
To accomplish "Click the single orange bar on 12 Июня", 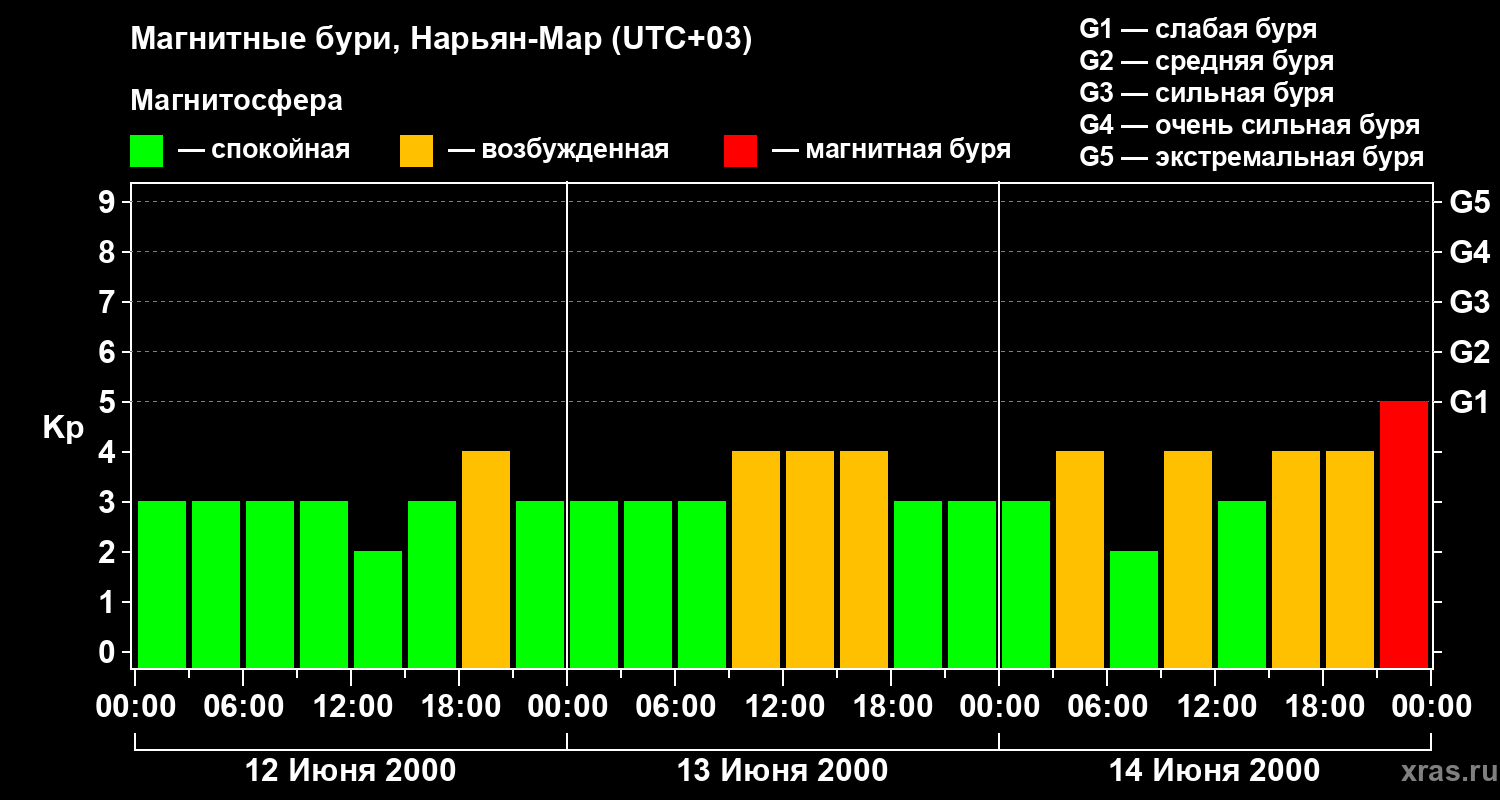I will click(x=486, y=559).
